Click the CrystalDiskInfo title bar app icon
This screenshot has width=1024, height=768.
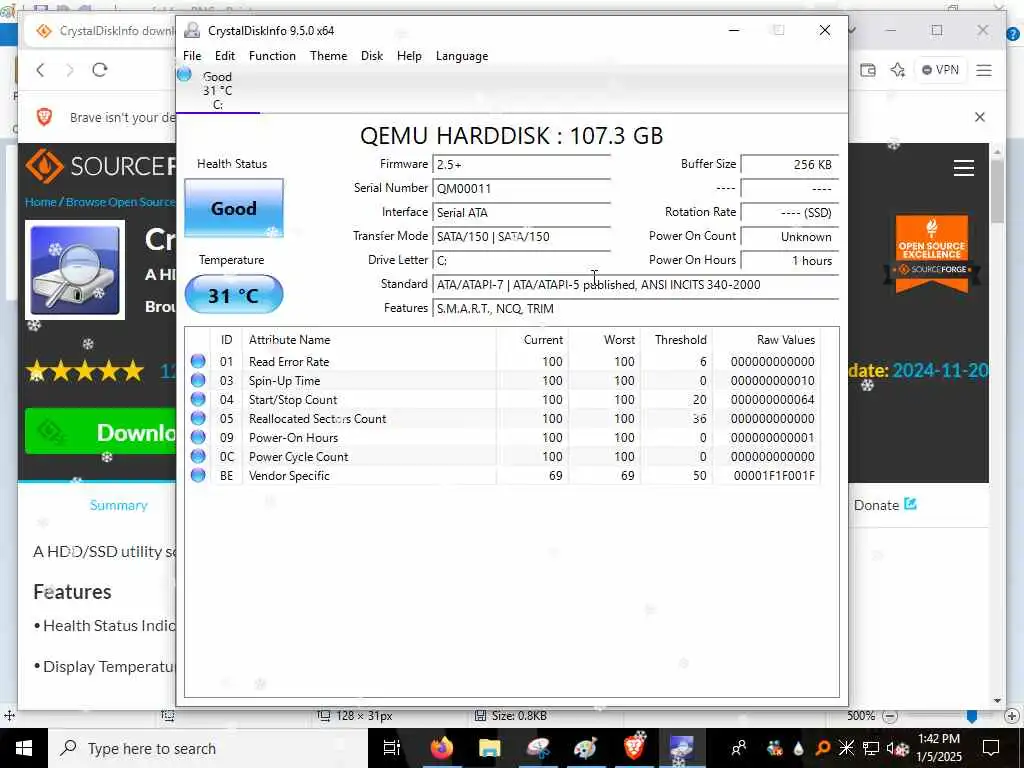click(192, 30)
